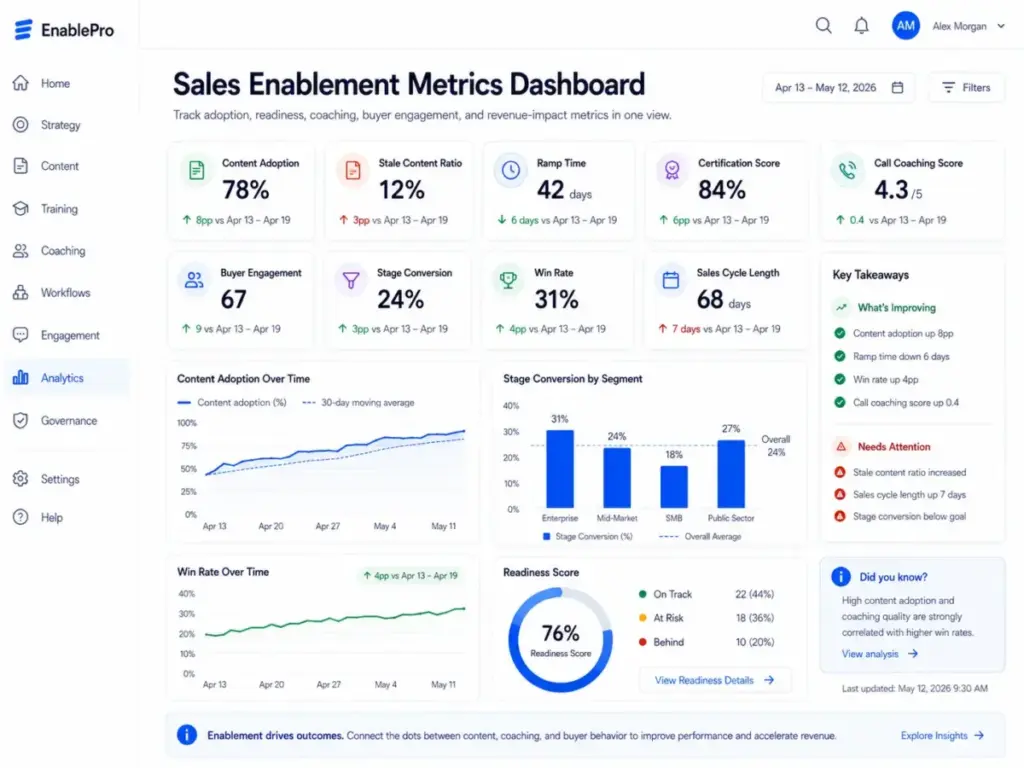
Task: Toggle Stage Conversion (%) legend entry
Action: pyautogui.click(x=588, y=536)
